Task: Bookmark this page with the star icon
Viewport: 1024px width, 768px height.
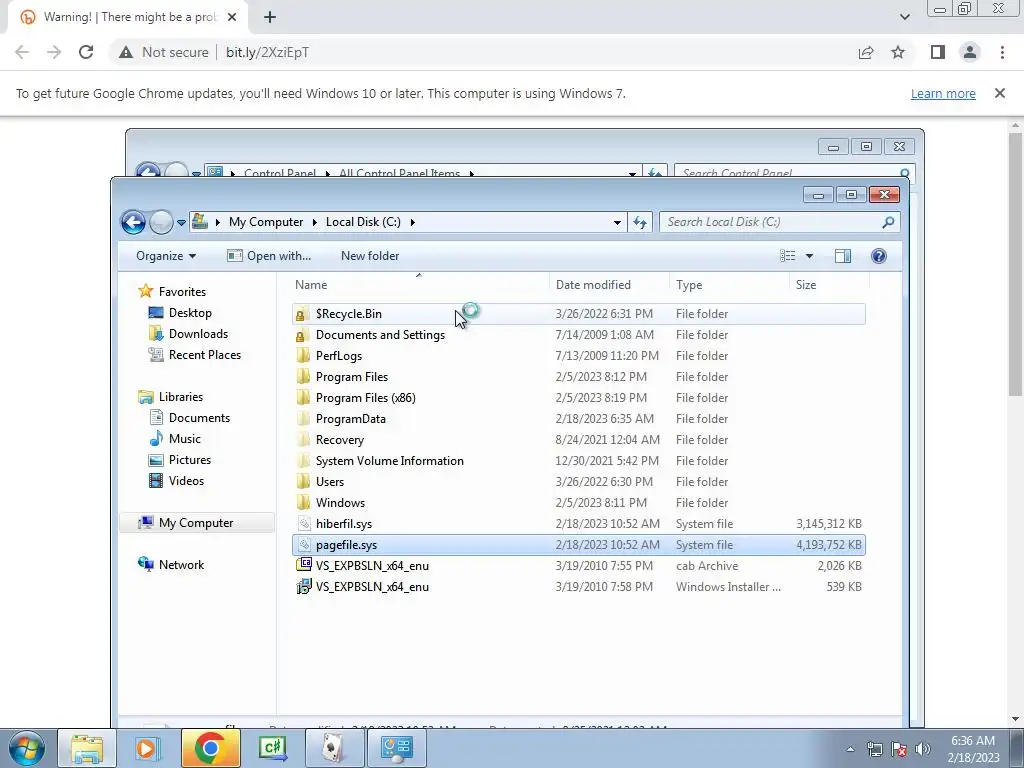Action: [x=898, y=52]
